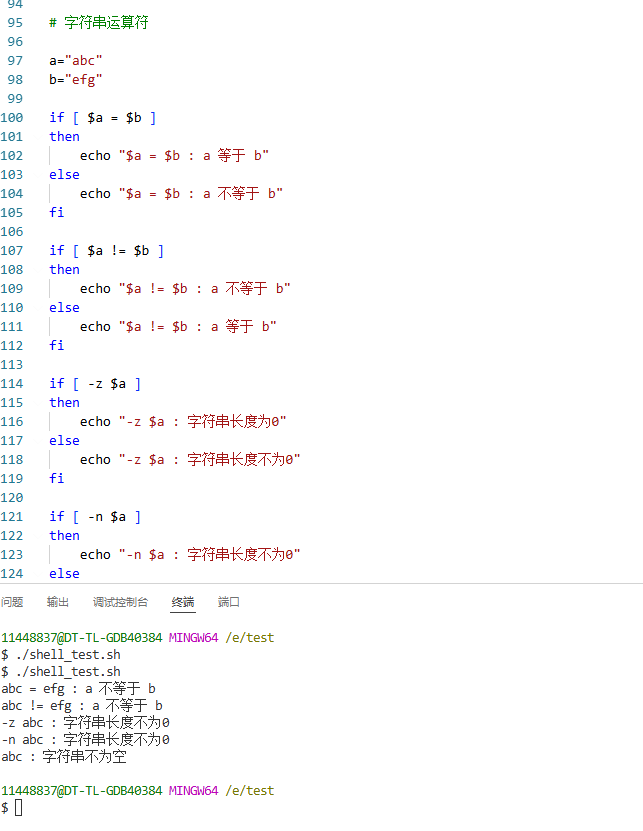This screenshot has height=831, width=643.
Task: Click the echo statement on line 111
Action: click(x=178, y=327)
